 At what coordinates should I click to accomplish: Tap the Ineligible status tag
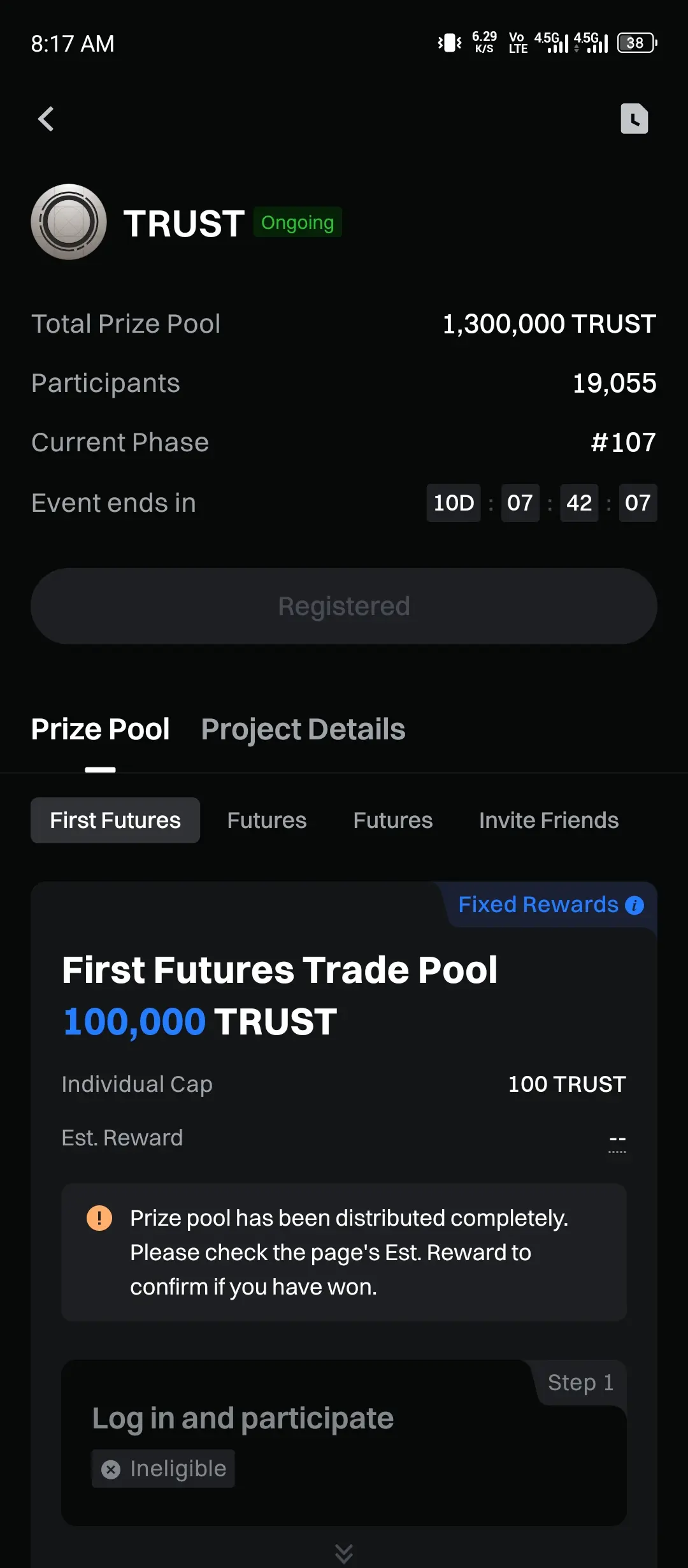[x=163, y=1469]
